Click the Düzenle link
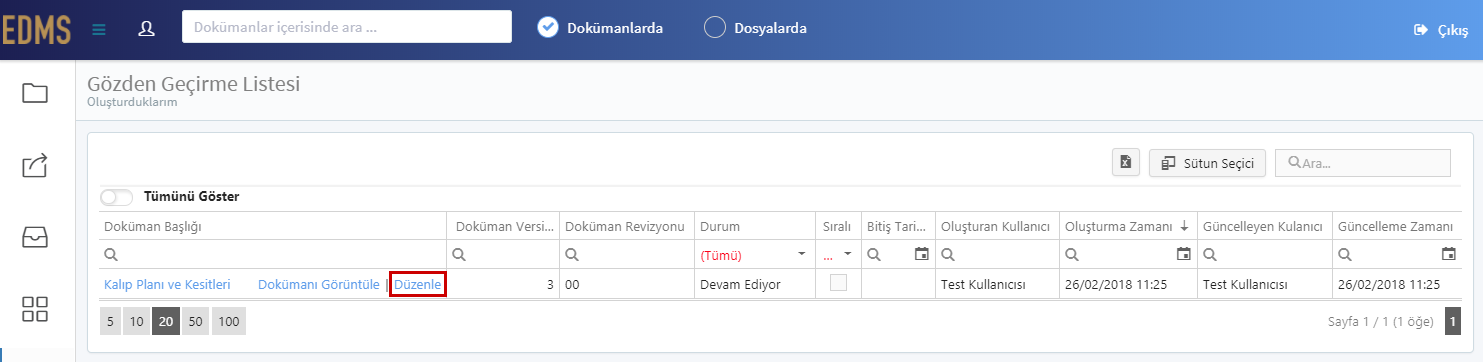The height and width of the screenshot is (362, 1483). 418,285
